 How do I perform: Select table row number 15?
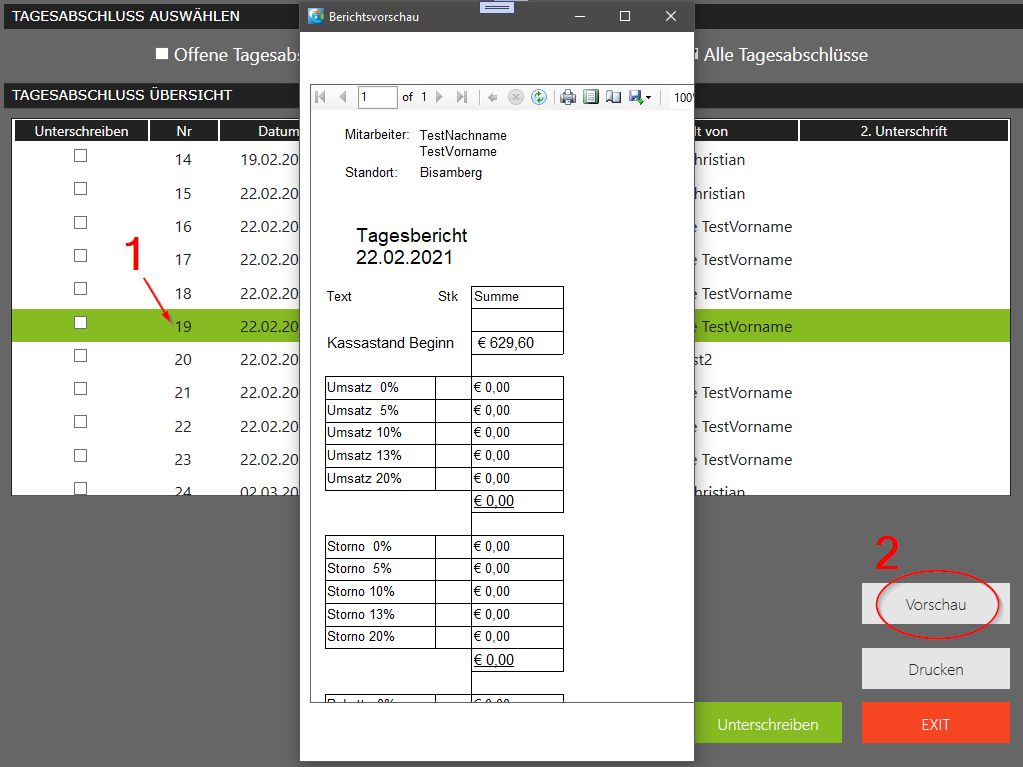[183, 194]
